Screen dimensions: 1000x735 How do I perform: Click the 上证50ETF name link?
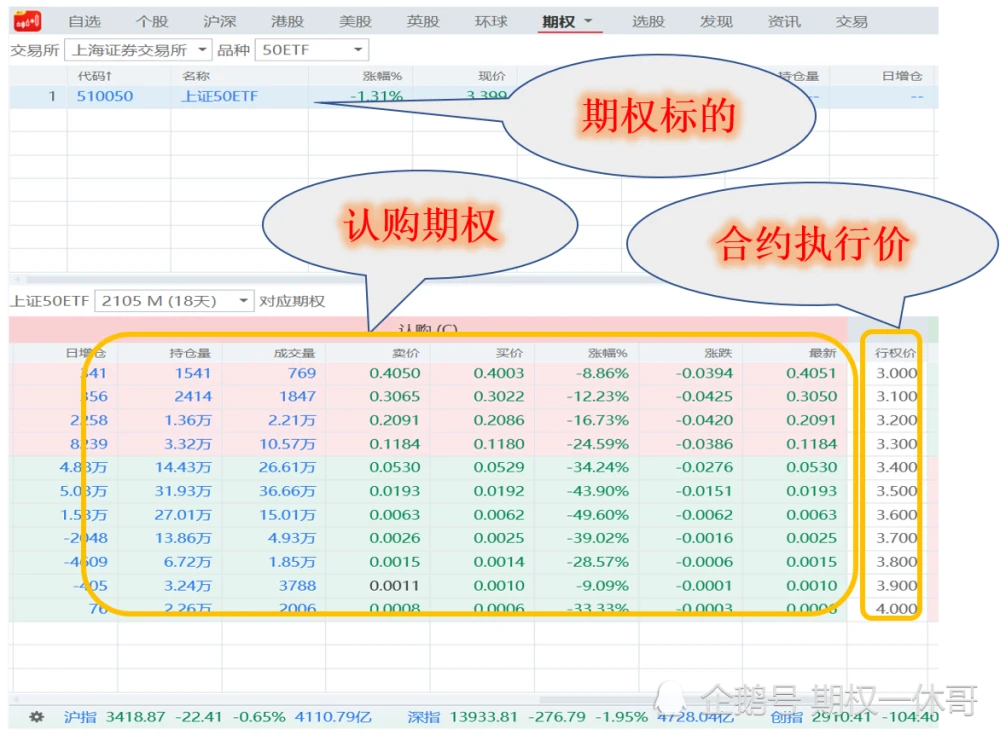(219, 96)
